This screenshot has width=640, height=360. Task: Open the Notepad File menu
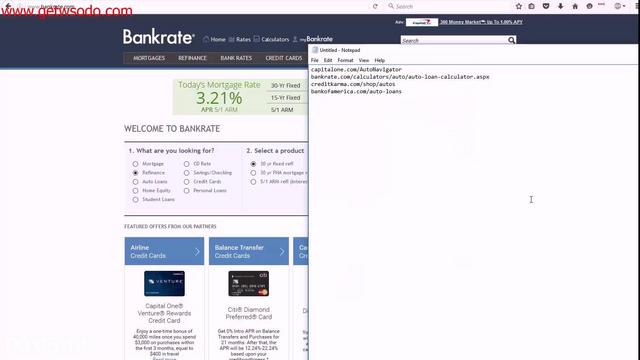(315, 60)
